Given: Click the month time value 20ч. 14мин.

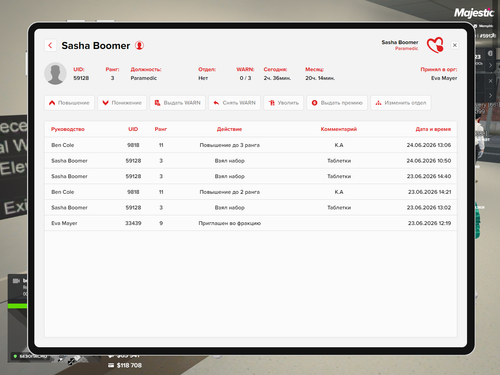Looking at the screenshot, I should pyautogui.click(x=320, y=78).
